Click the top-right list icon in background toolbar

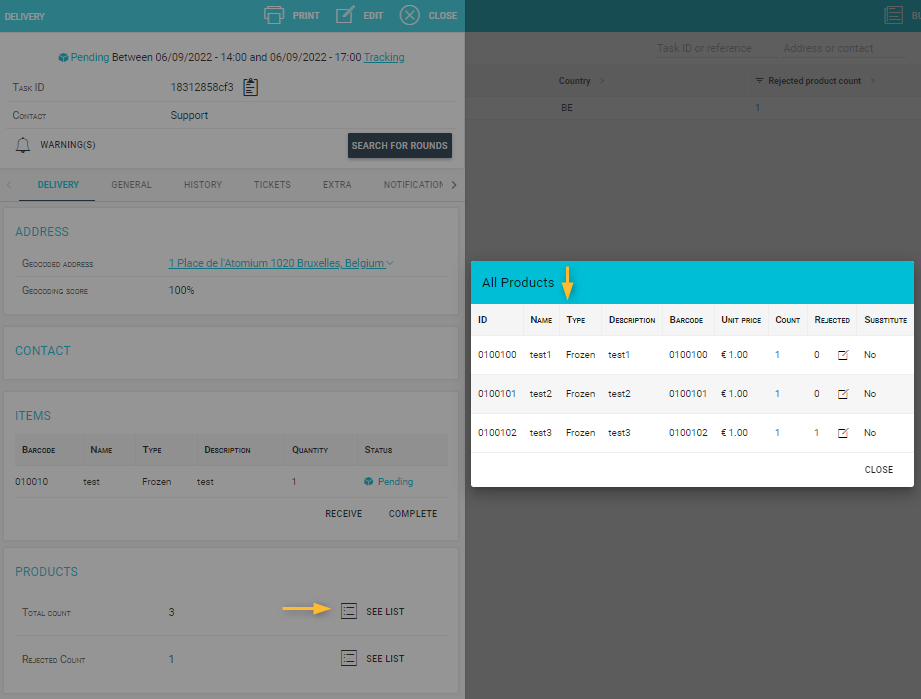point(893,15)
